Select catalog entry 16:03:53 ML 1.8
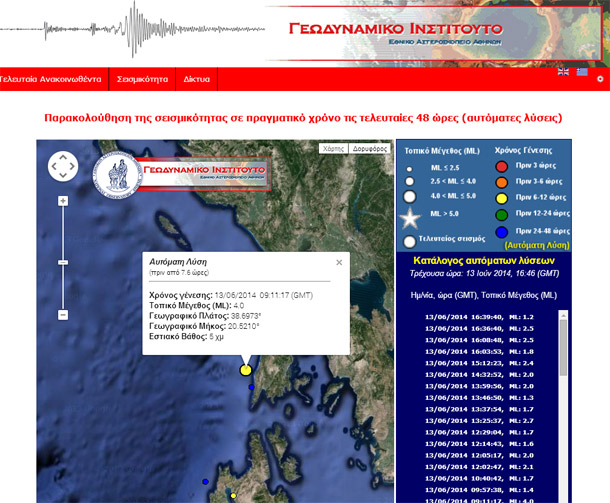610x503 pixels. click(479, 352)
